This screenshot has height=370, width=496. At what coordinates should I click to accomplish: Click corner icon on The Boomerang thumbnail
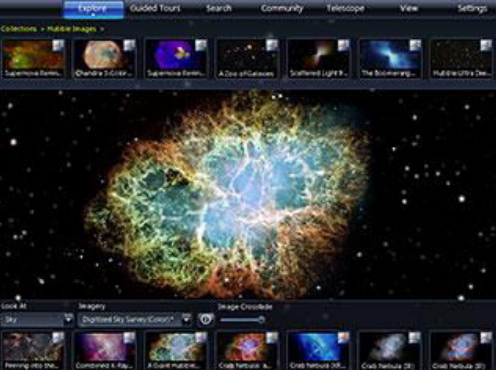point(415,45)
